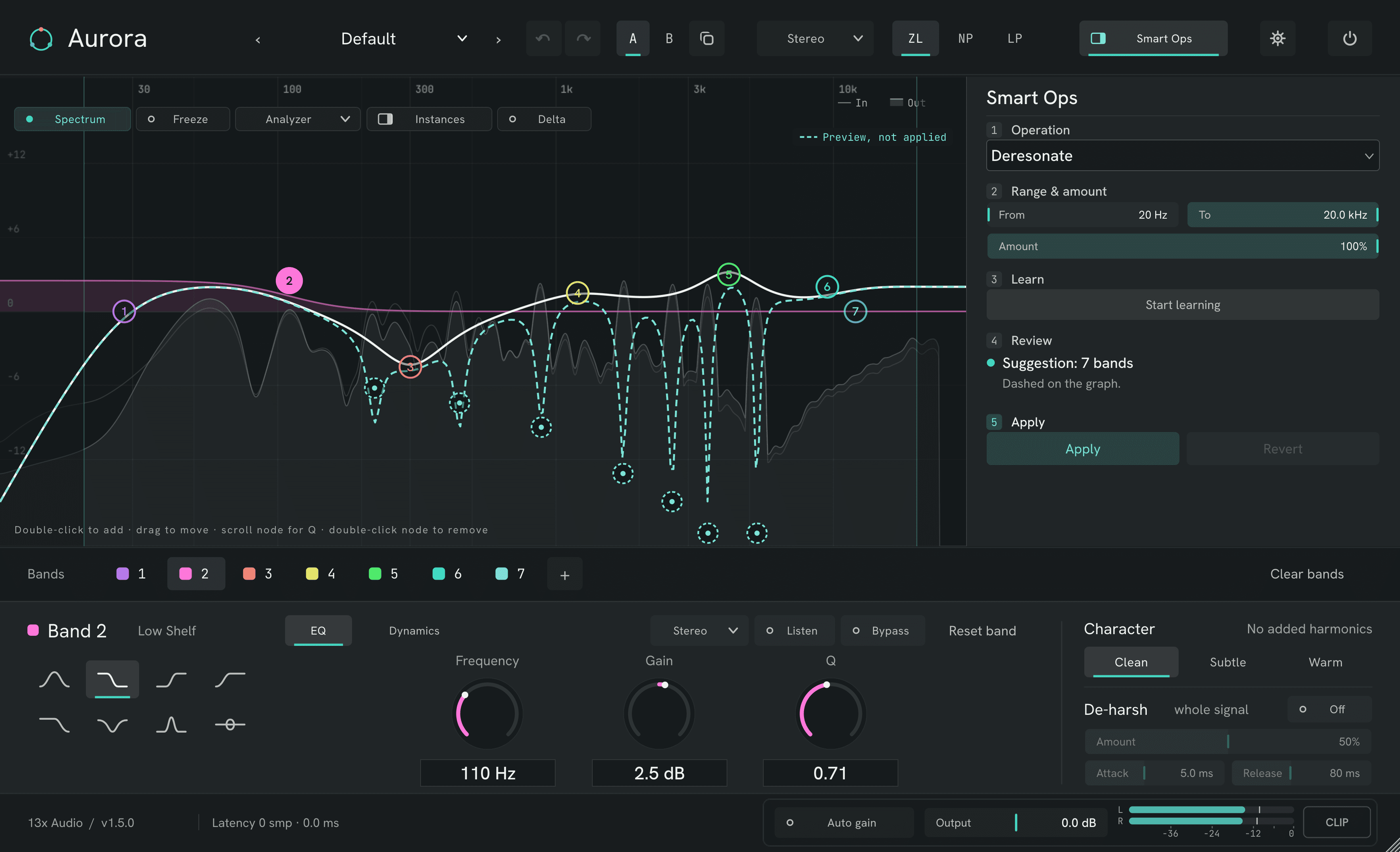
Task: Click the 2.5 dB gain value field
Action: click(x=659, y=773)
